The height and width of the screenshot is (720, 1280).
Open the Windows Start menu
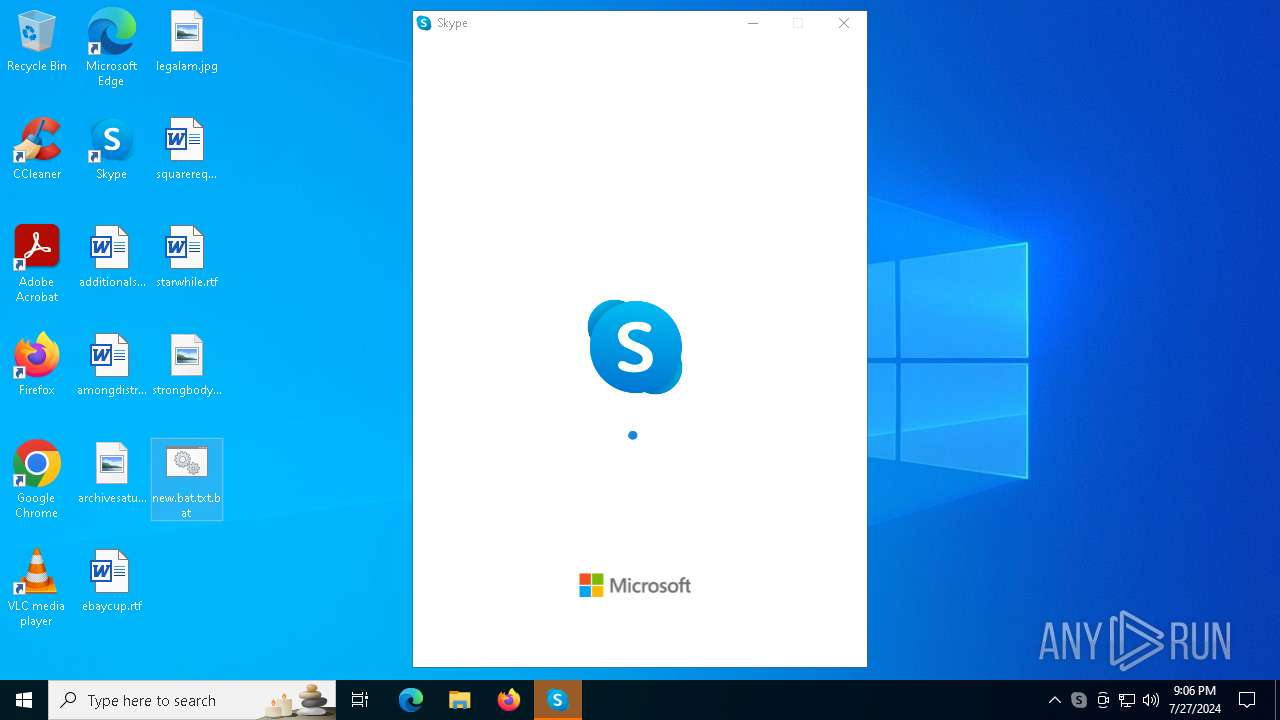pyautogui.click(x=24, y=700)
